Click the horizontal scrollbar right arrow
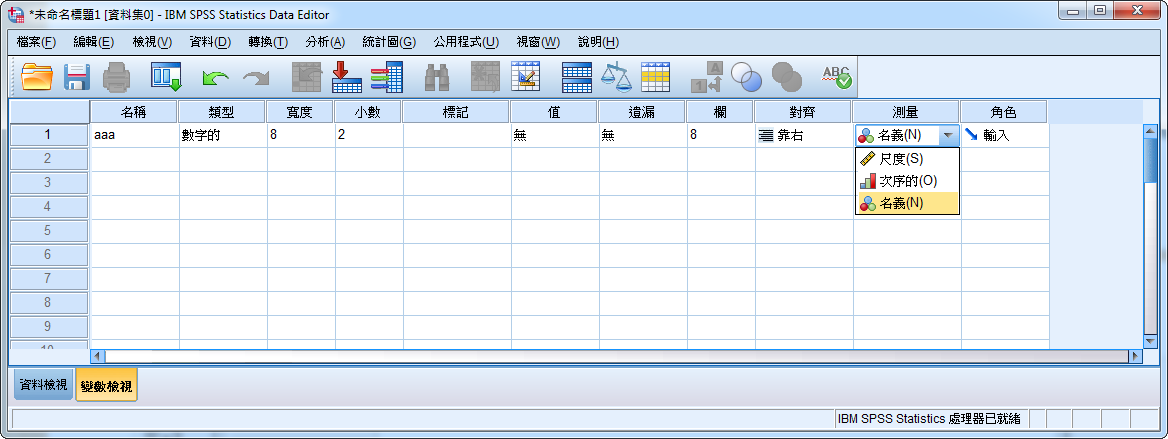1168x439 pixels. pyautogui.click(x=1135, y=356)
